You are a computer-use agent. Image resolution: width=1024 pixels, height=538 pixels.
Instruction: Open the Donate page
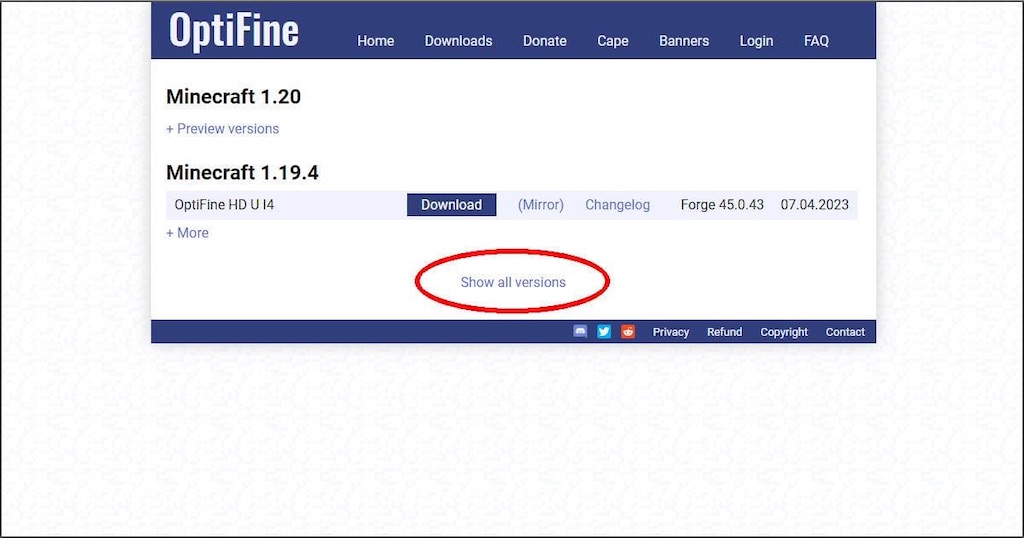pyautogui.click(x=545, y=40)
